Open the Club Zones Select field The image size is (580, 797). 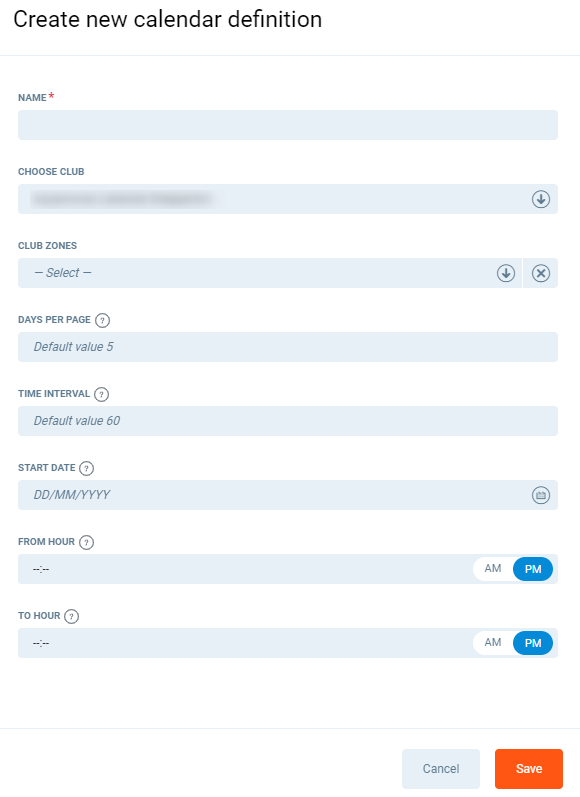[269, 273]
